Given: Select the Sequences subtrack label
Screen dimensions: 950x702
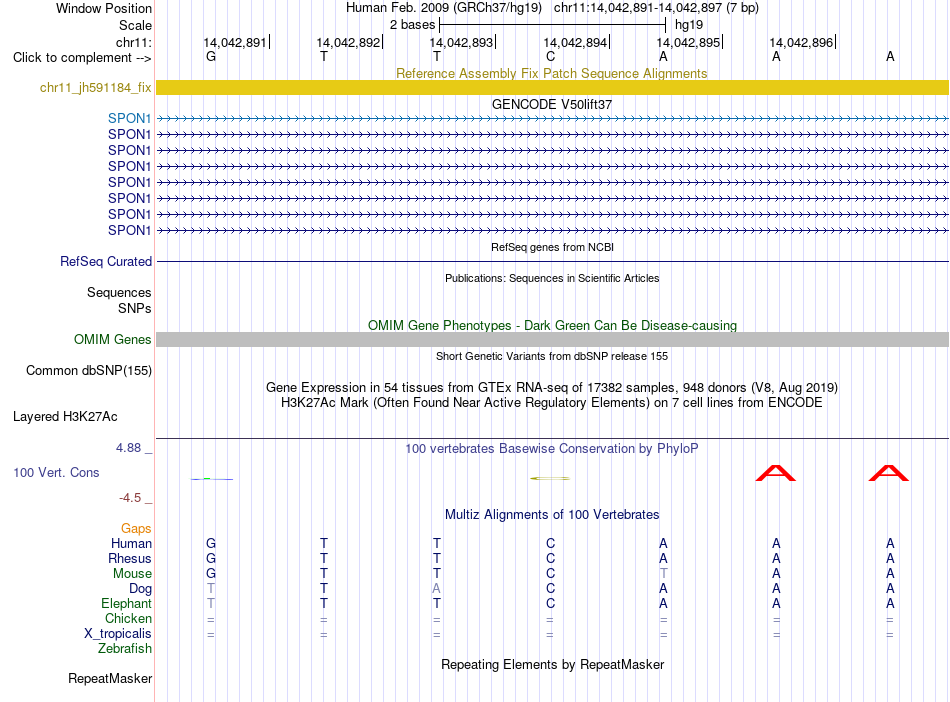Looking at the screenshot, I should point(119,293).
